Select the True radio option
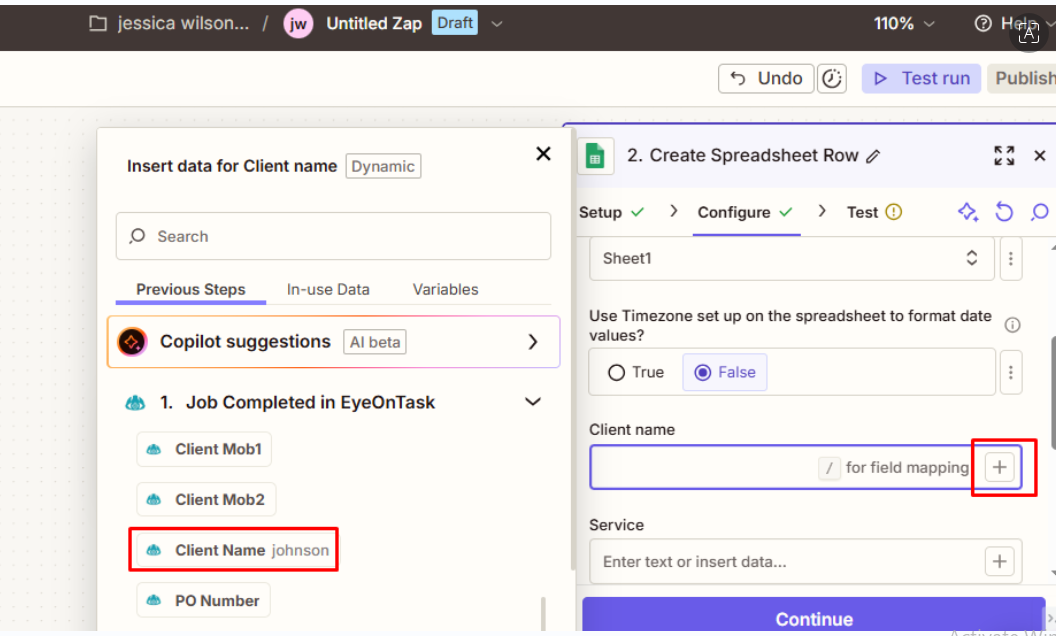This screenshot has height=636, width=1056. (618, 372)
